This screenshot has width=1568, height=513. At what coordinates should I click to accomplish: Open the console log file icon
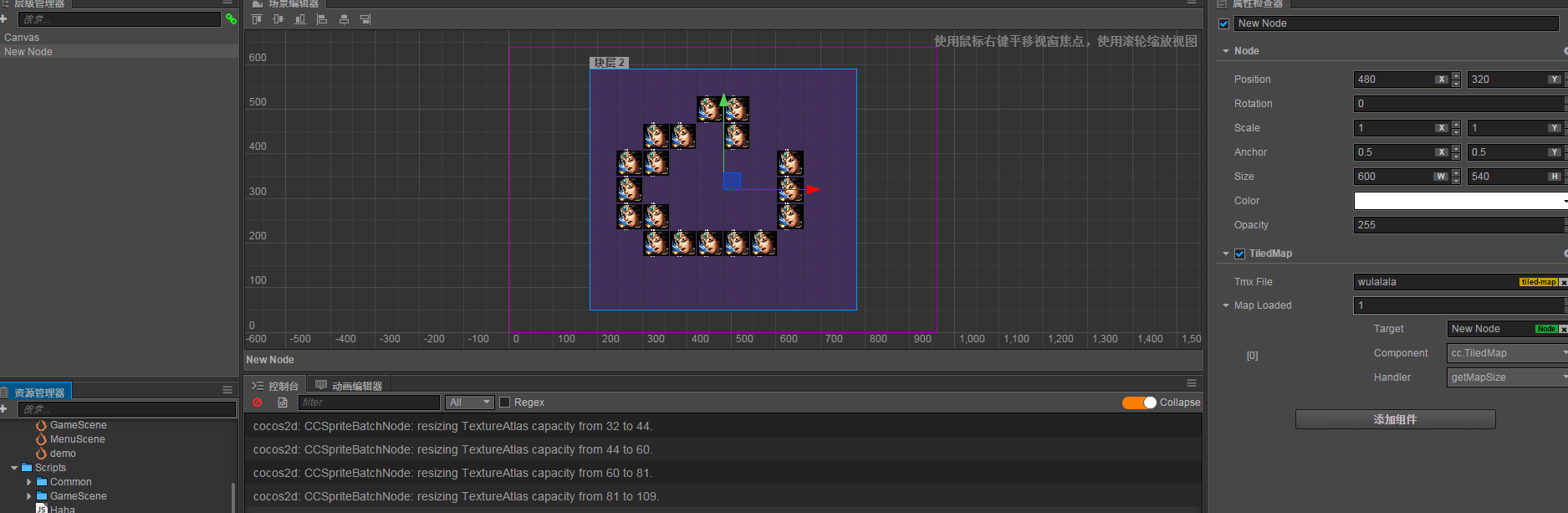click(x=283, y=403)
